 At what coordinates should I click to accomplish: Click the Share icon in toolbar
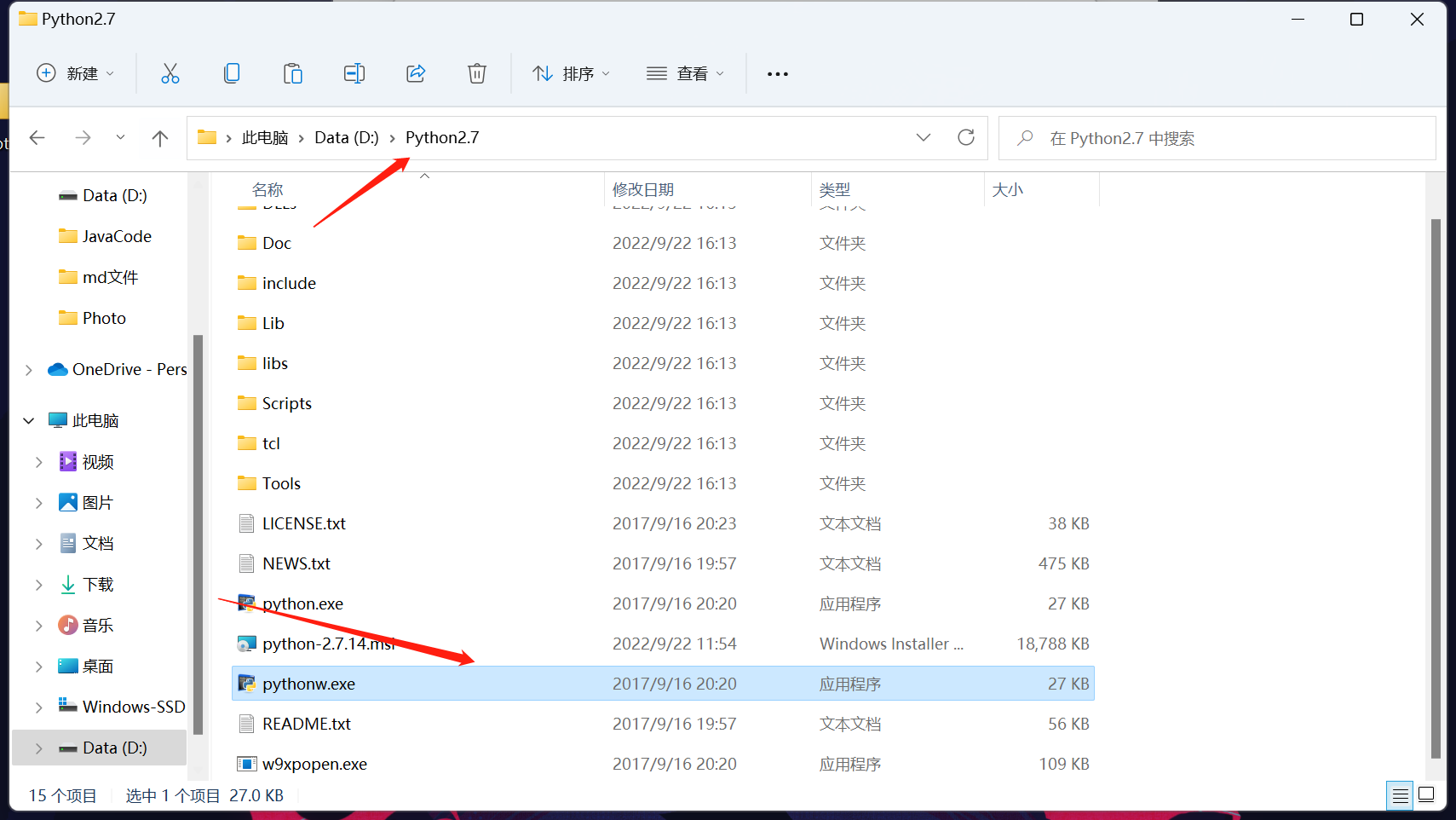point(416,73)
